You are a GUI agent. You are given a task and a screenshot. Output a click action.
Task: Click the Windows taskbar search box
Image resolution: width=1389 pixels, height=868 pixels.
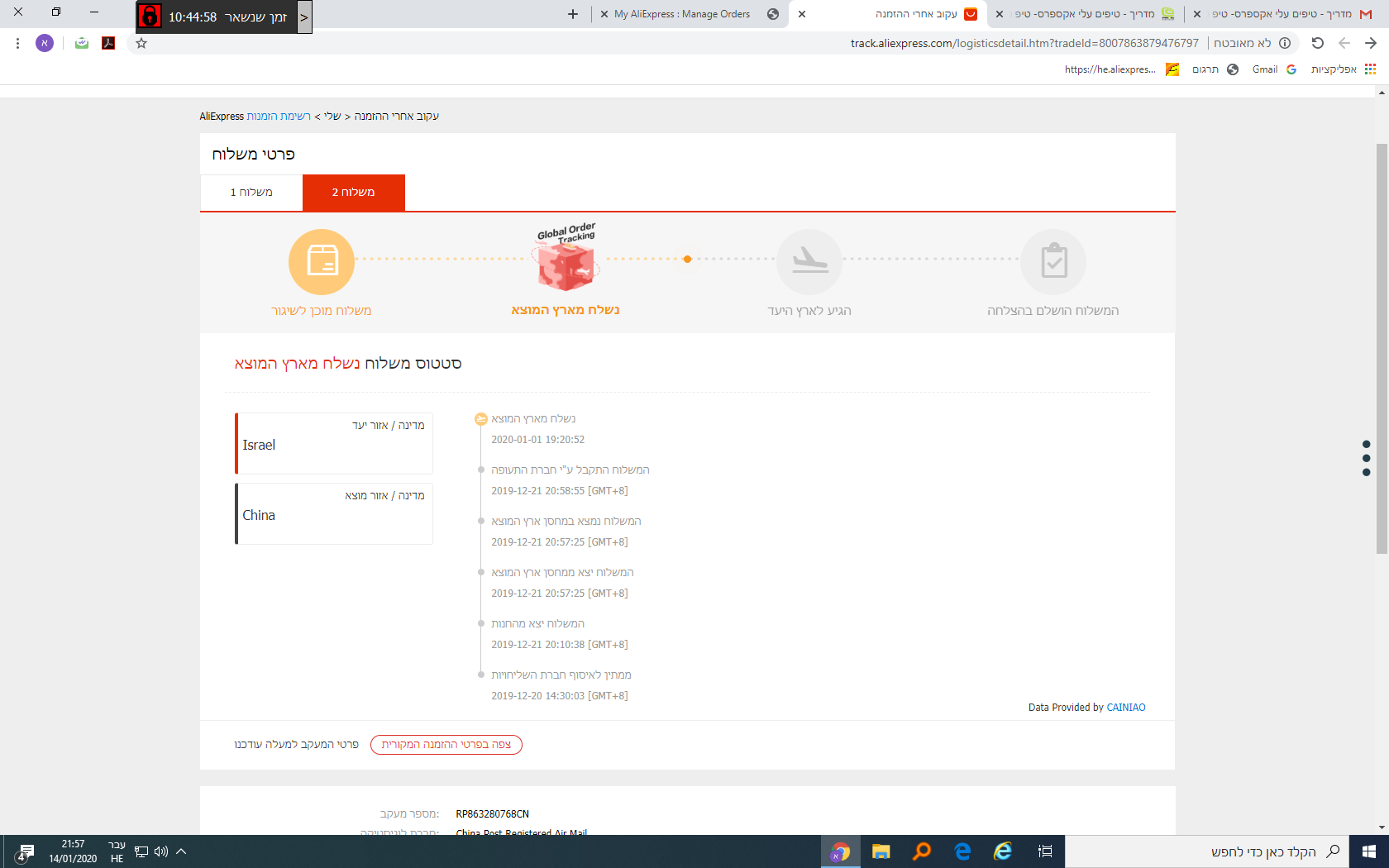pyautogui.click(x=1207, y=851)
